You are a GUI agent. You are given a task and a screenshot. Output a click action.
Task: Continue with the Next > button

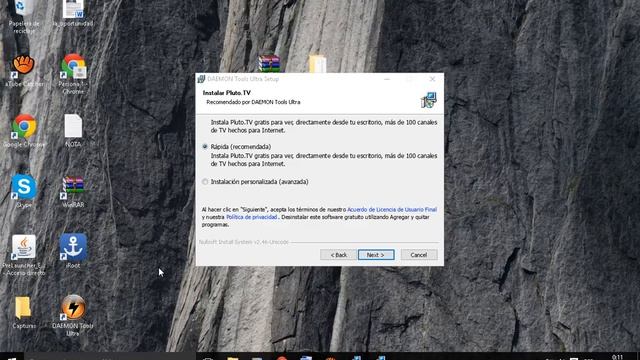pyautogui.click(x=376, y=255)
